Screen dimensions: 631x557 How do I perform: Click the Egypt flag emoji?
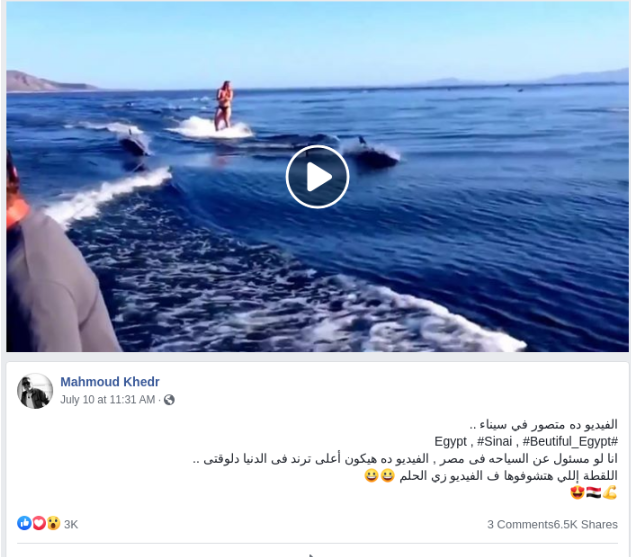point(594,492)
